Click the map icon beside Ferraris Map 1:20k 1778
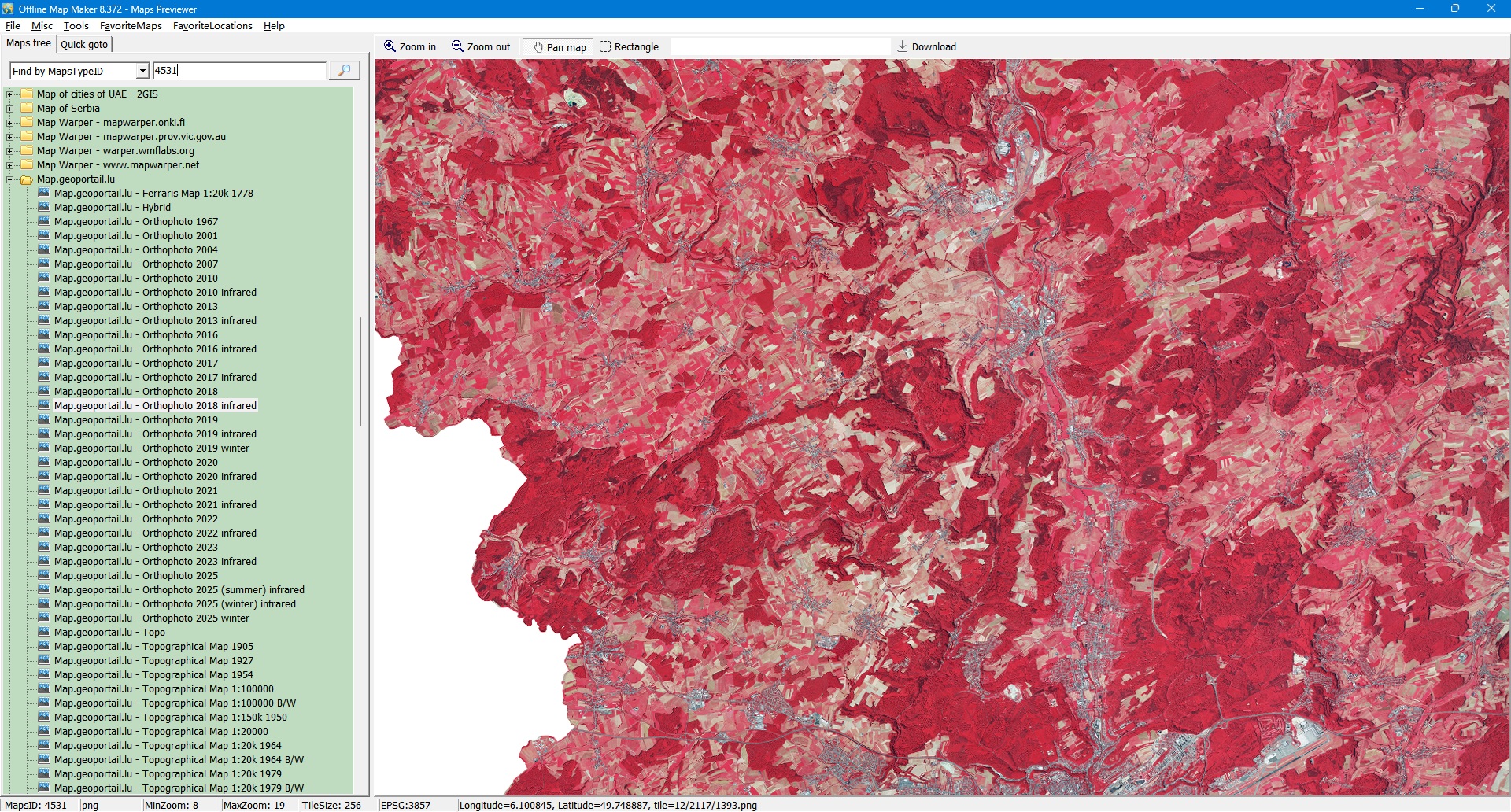The width and height of the screenshot is (1511, 812). point(44,194)
